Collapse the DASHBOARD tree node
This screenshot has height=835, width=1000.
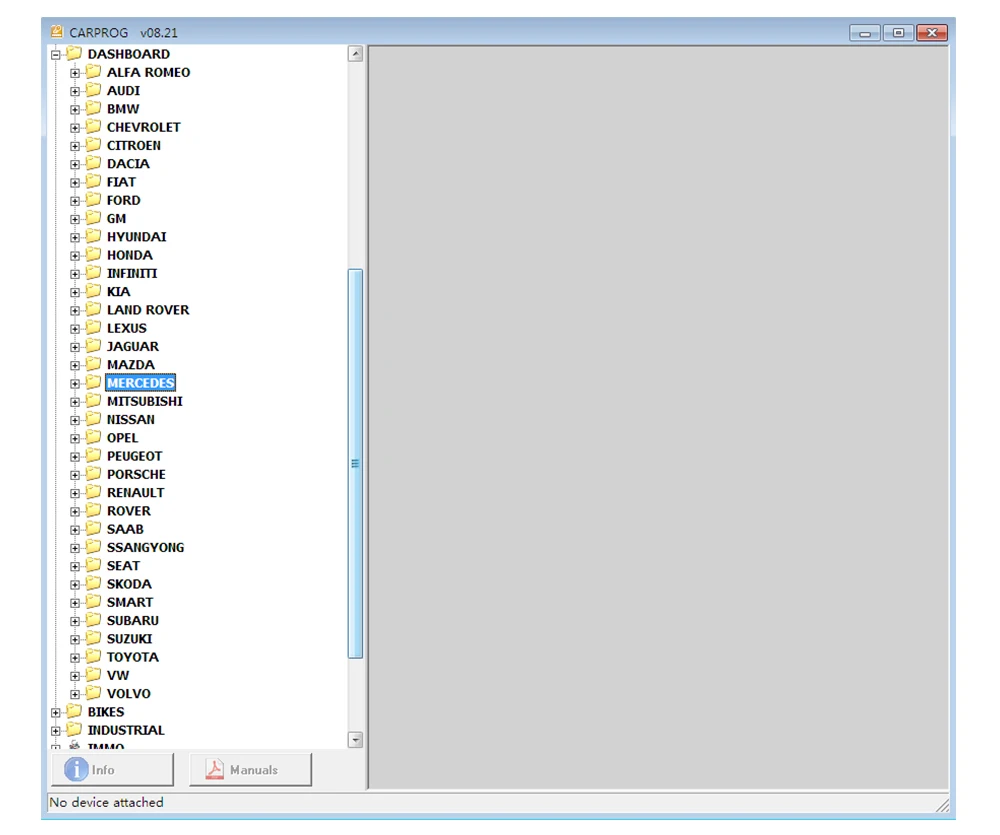pyautogui.click(x=55, y=55)
